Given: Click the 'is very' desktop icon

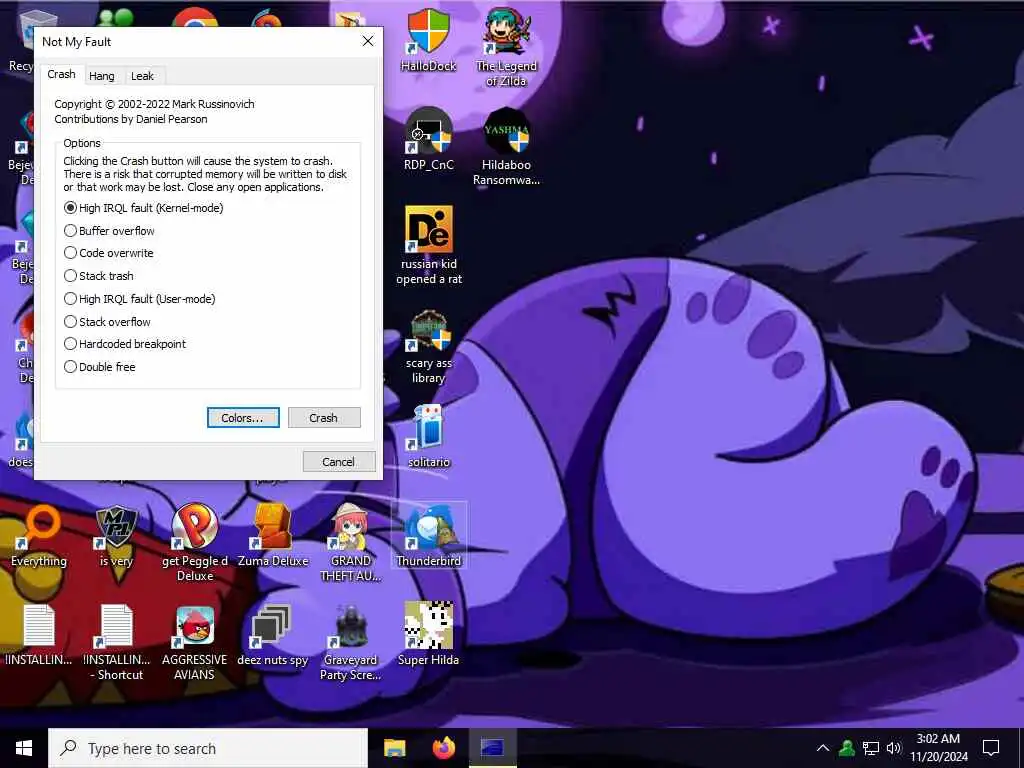Looking at the screenshot, I should [116, 535].
